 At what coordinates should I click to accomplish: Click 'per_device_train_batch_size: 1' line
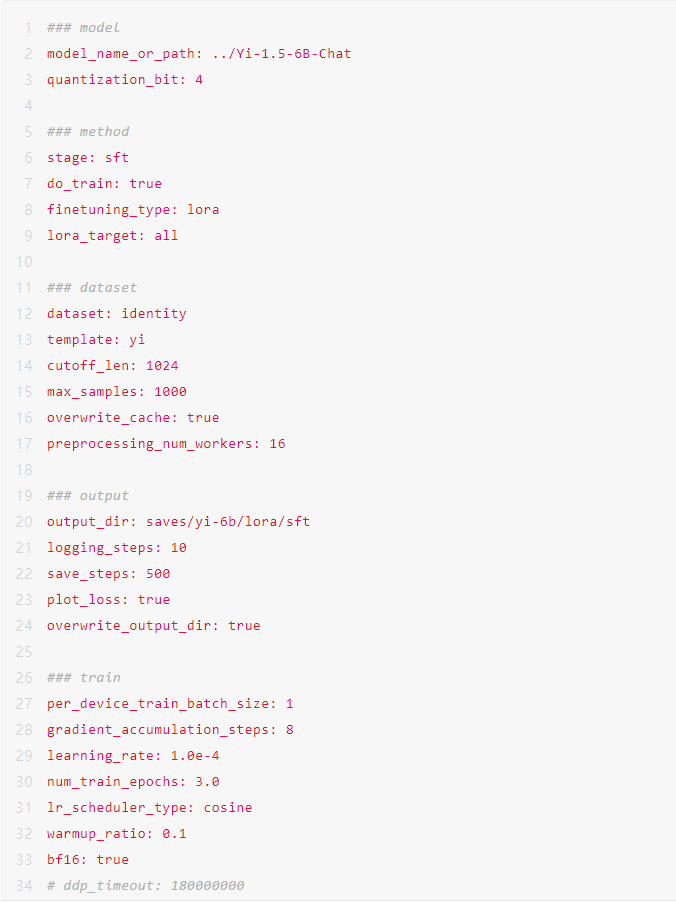[x=170, y=704]
